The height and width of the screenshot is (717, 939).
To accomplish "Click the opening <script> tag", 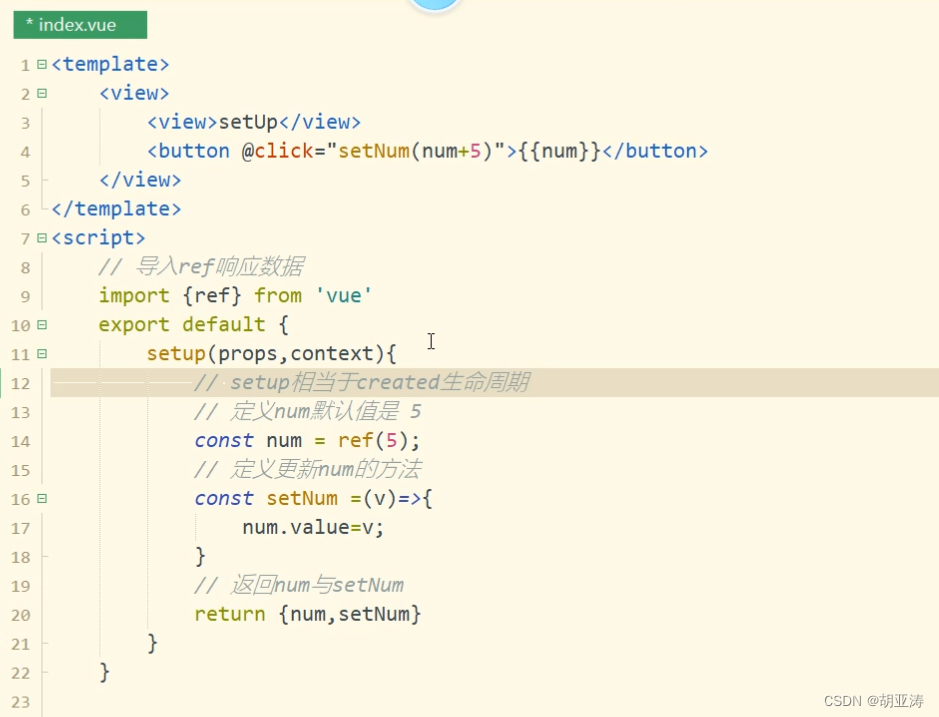I will (98, 238).
